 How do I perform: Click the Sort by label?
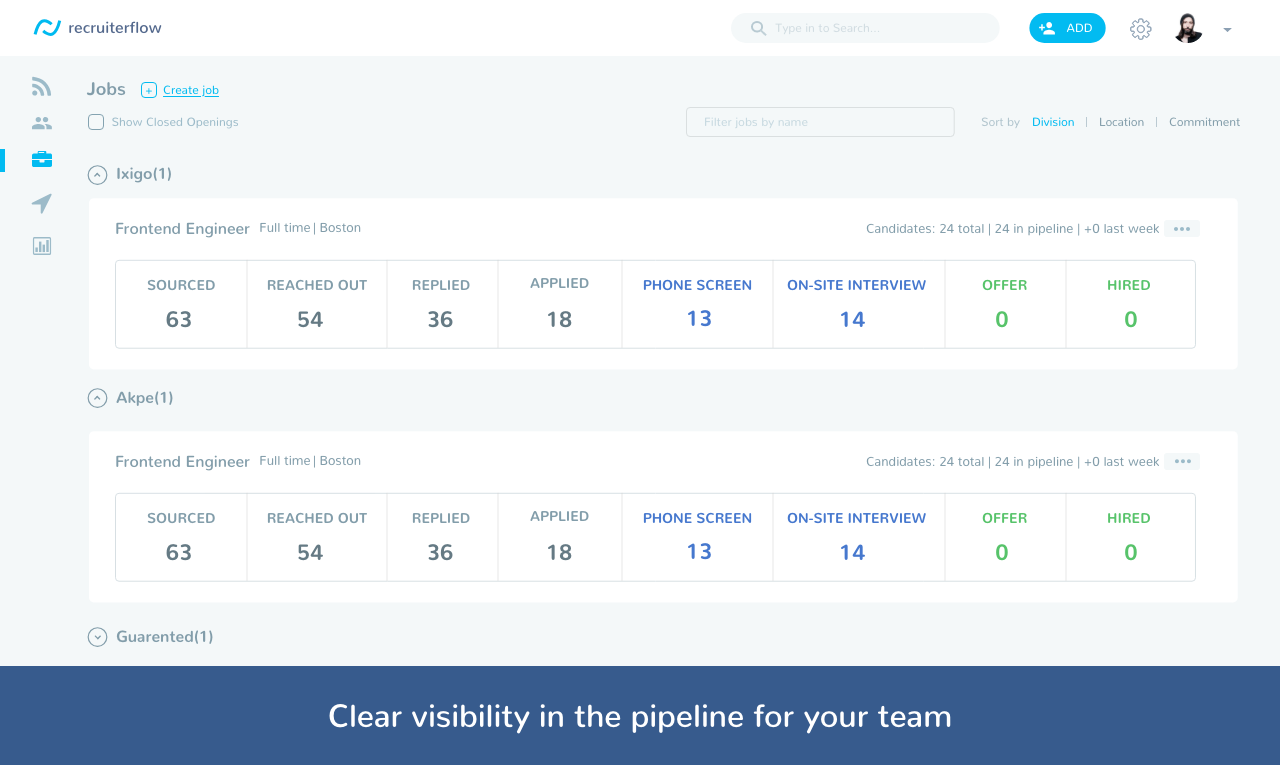coord(1000,122)
